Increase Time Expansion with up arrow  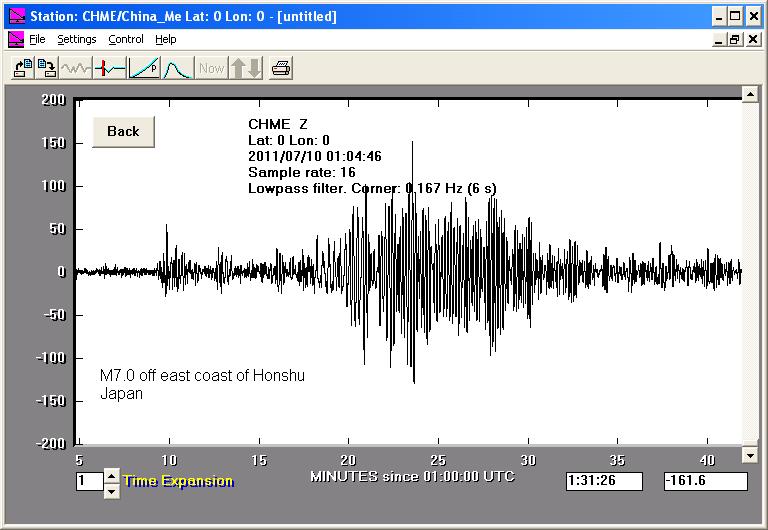tap(111, 475)
